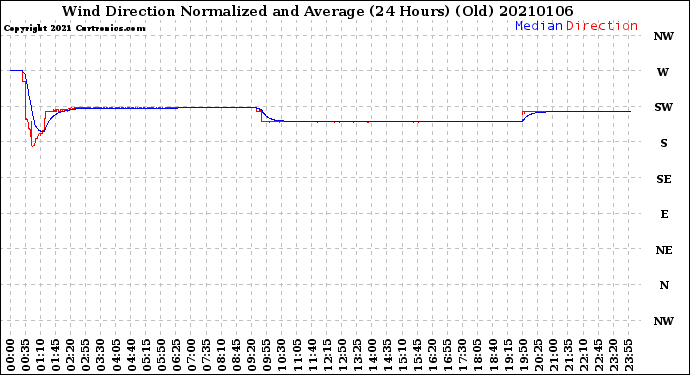Image resolution: width=690 pixels, height=375 pixels.
Task: Click the 'W' direction axis label
Action: [663, 72]
